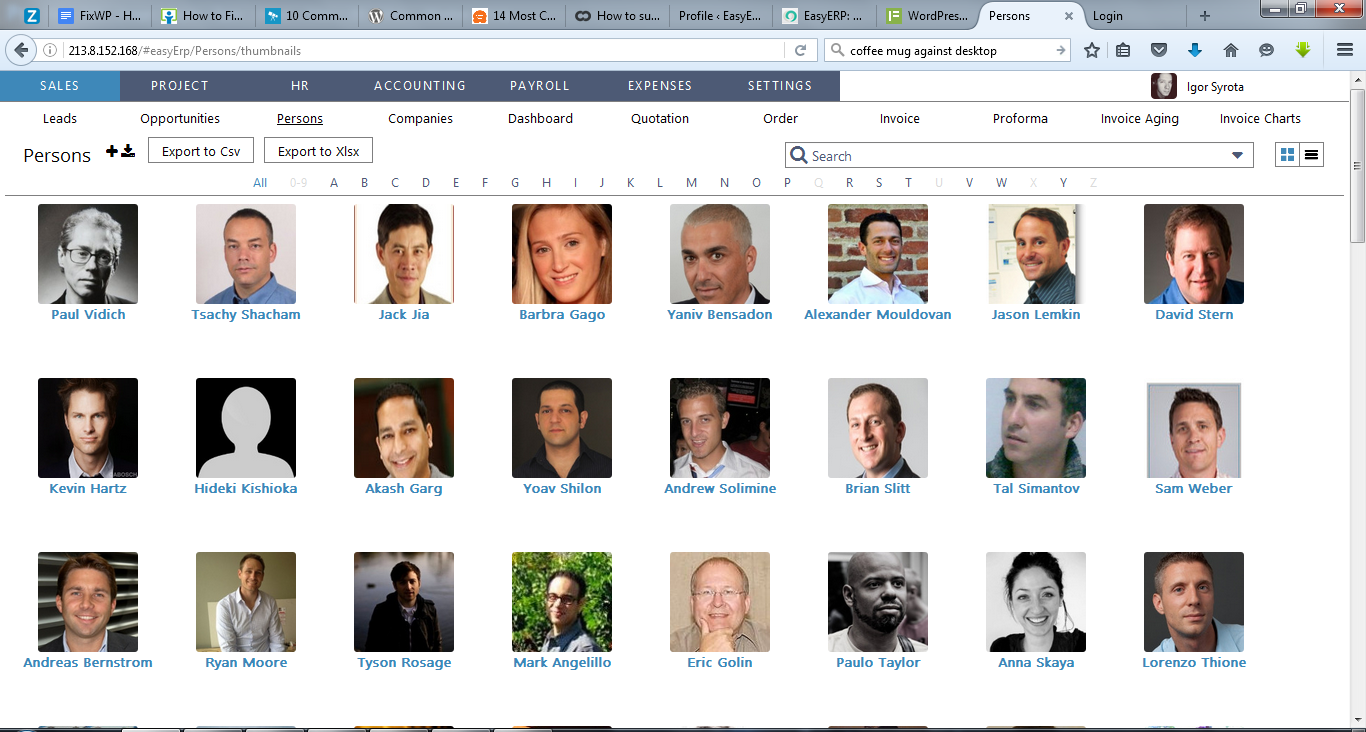1366x732 pixels.
Task: Click the browser search box text
Action: pos(923,50)
